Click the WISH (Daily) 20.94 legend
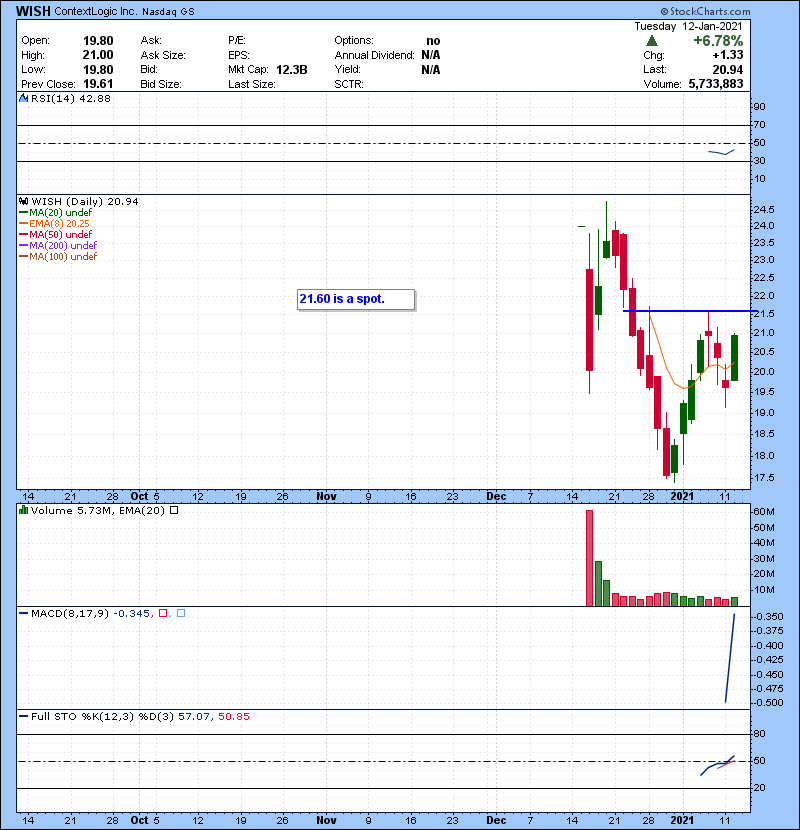This screenshot has height=830, width=800. coord(85,201)
